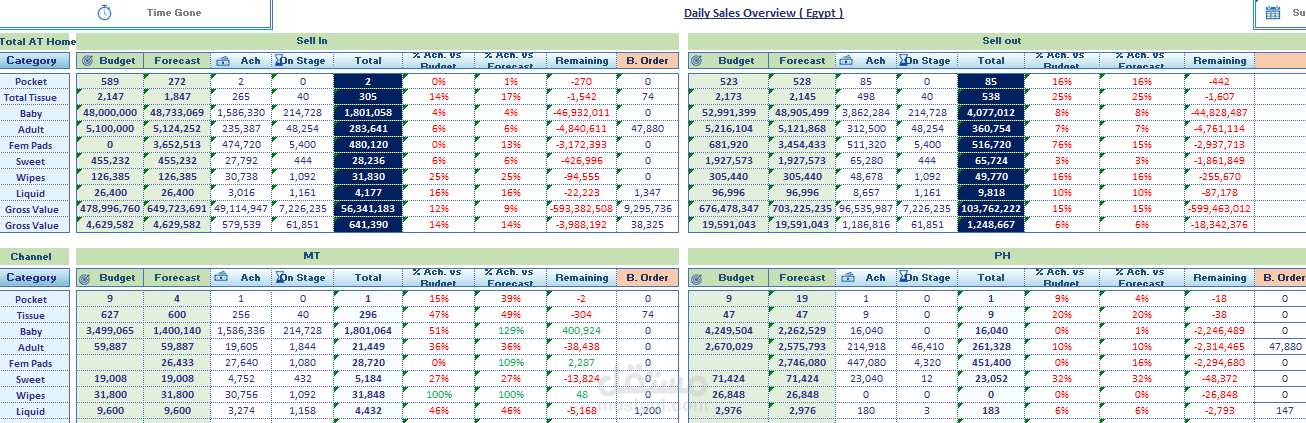Viewport: 1306px width, 423px height.
Task: Click the basket icon in MT Ach header
Action: tap(222, 278)
